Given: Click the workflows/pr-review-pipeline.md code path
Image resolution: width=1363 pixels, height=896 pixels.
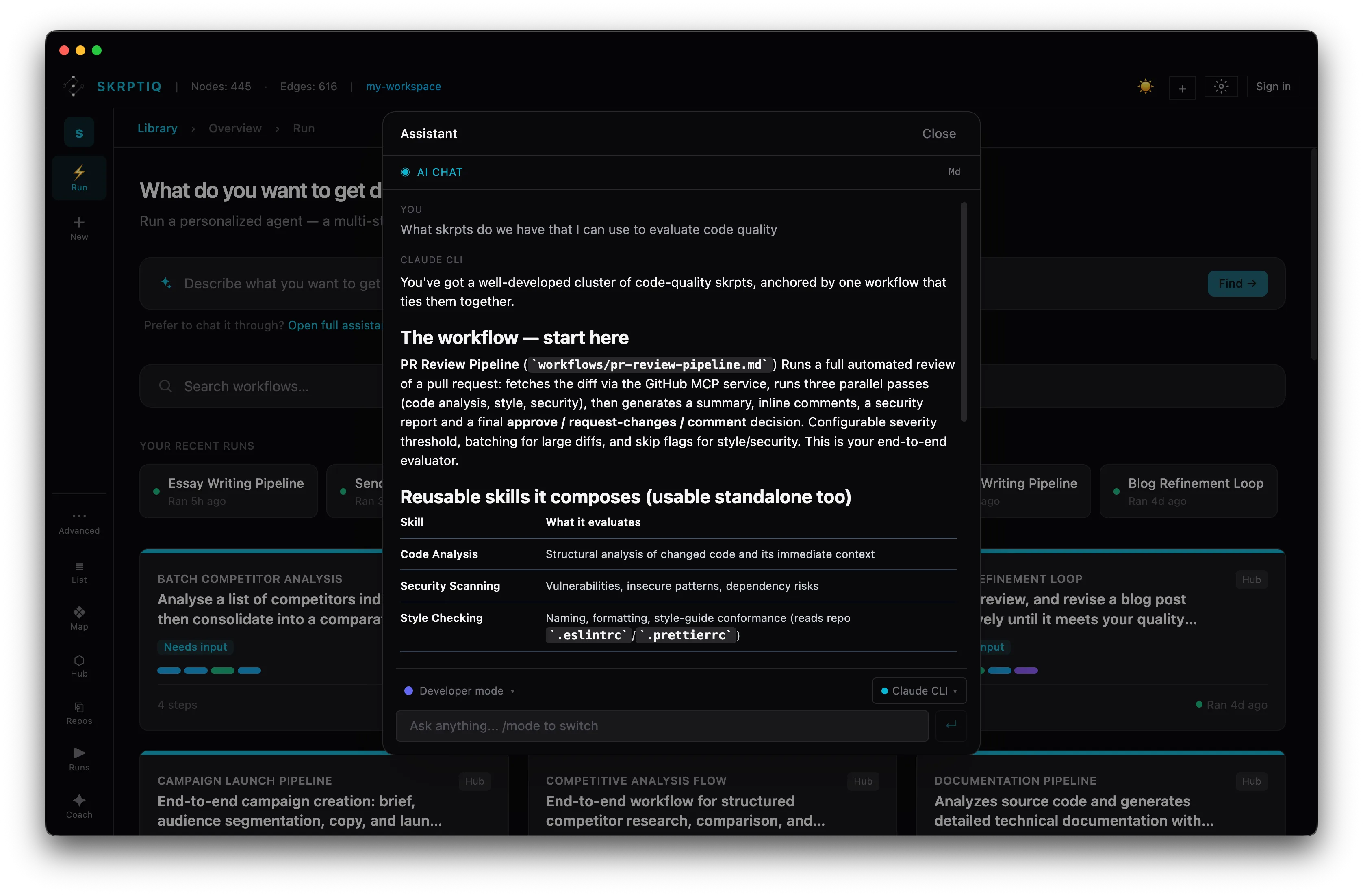Looking at the screenshot, I should pos(649,365).
